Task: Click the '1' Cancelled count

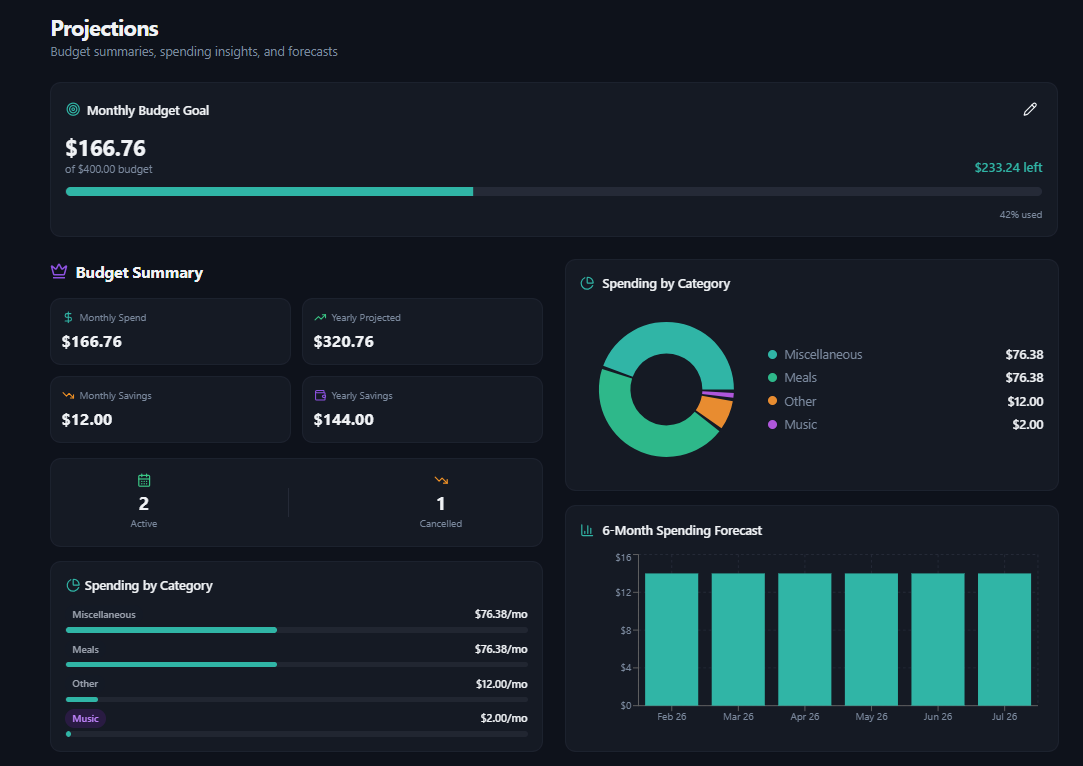Action: point(441,504)
